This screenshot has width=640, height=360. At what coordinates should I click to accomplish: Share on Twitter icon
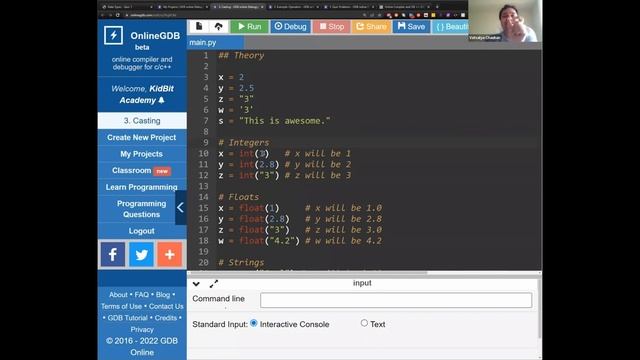click(x=141, y=254)
